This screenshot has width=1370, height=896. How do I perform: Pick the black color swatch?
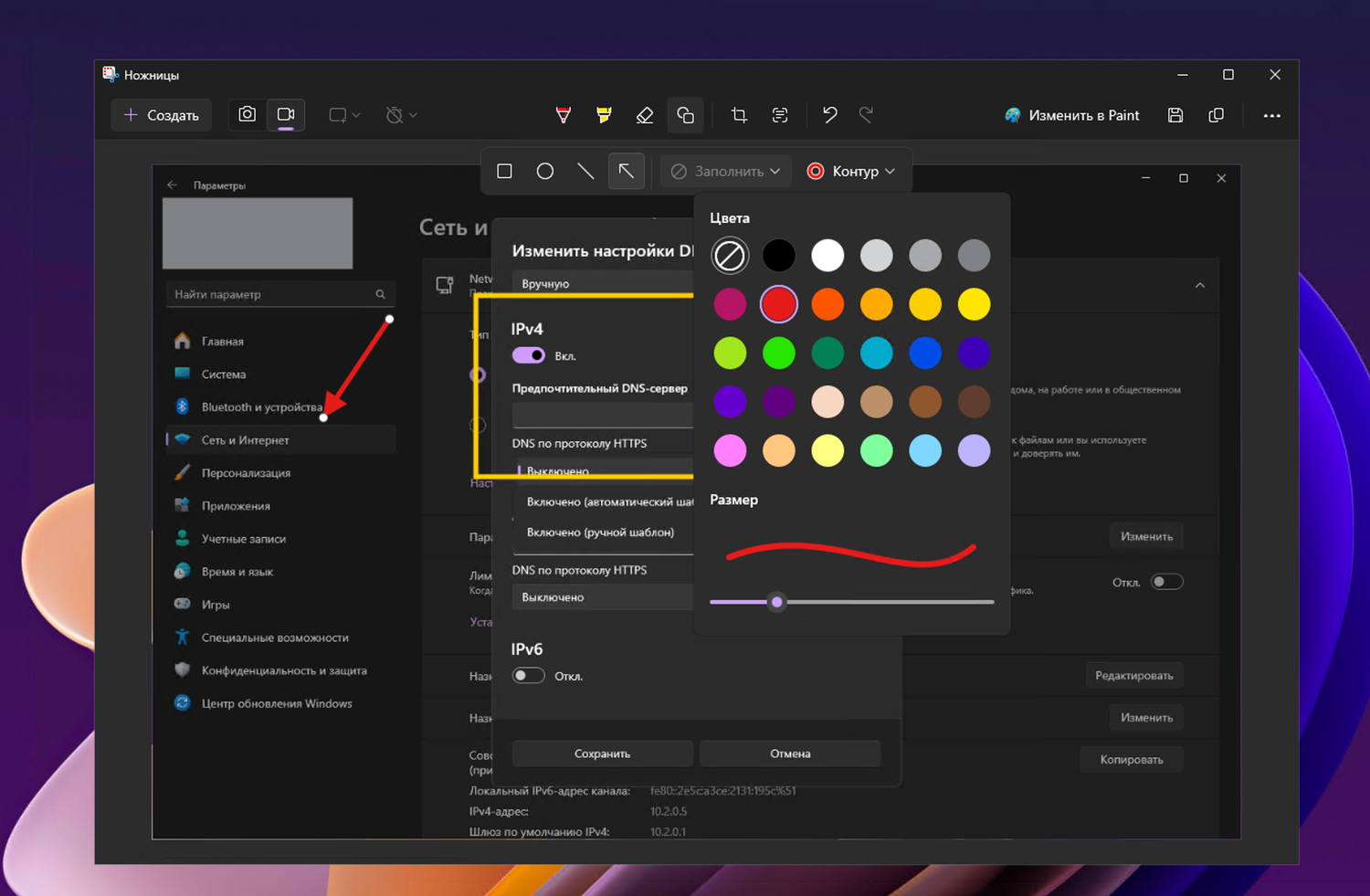point(779,256)
